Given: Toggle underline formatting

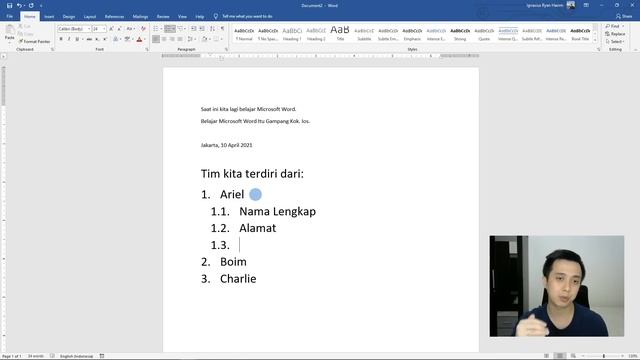Looking at the screenshot, I should 77,39.
